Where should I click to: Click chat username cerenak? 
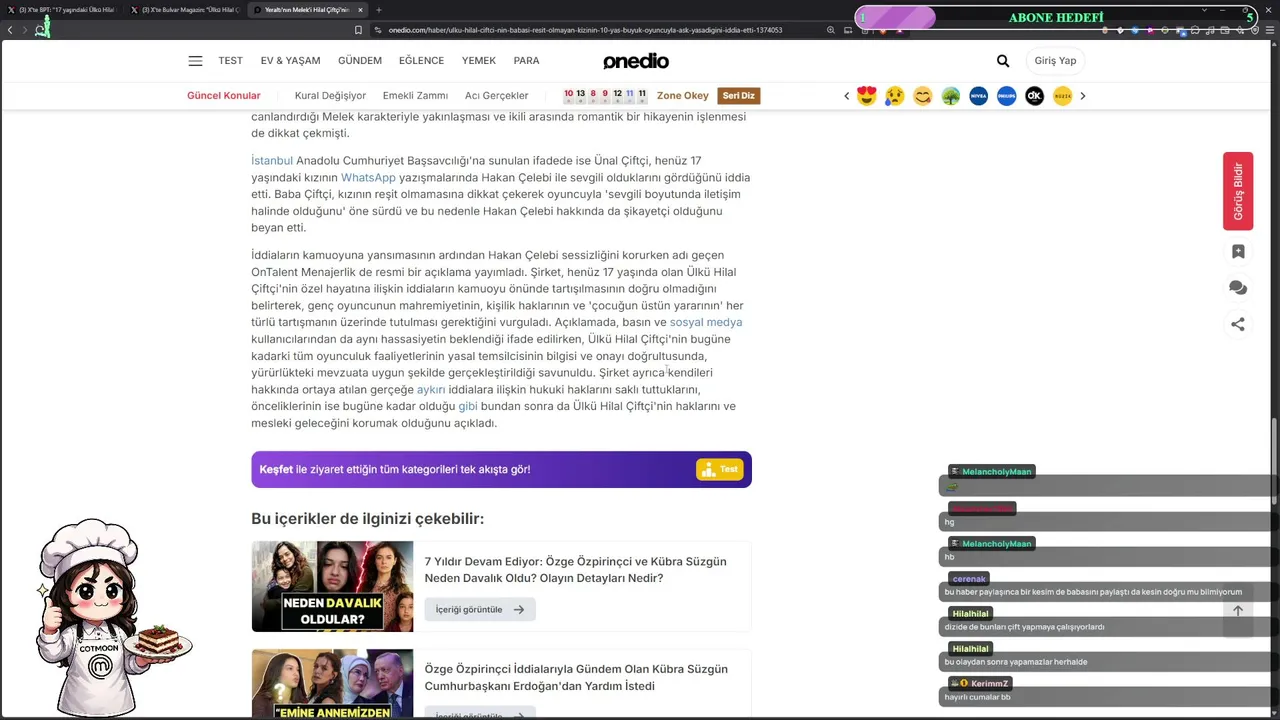(969, 579)
